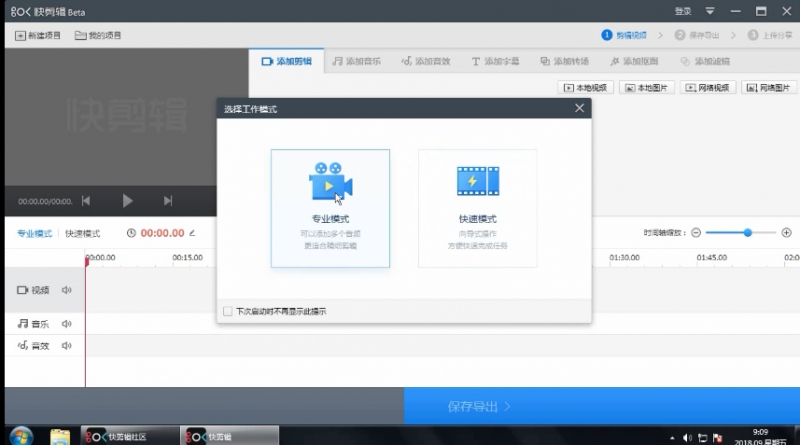Mute the 音效 track
This screenshot has height=445, width=800.
tap(66, 345)
